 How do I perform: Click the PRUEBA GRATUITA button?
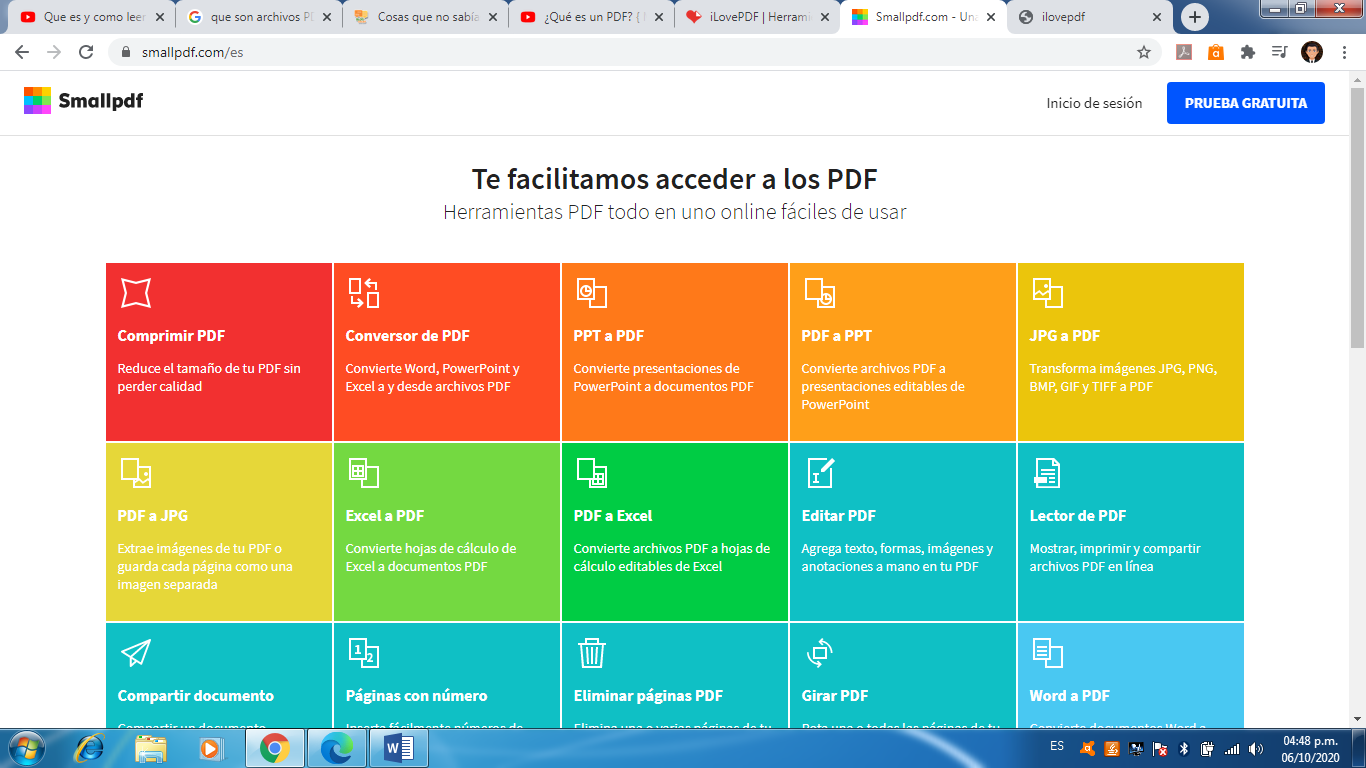pyautogui.click(x=1245, y=102)
